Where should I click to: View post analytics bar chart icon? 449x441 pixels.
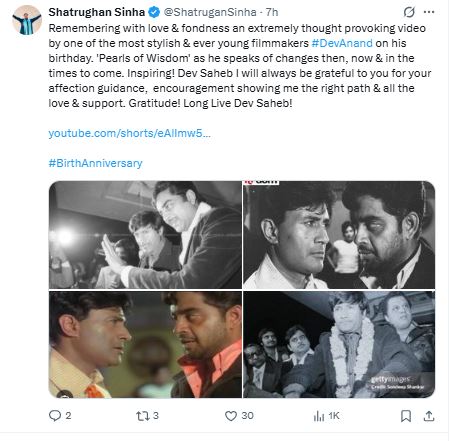319,416
